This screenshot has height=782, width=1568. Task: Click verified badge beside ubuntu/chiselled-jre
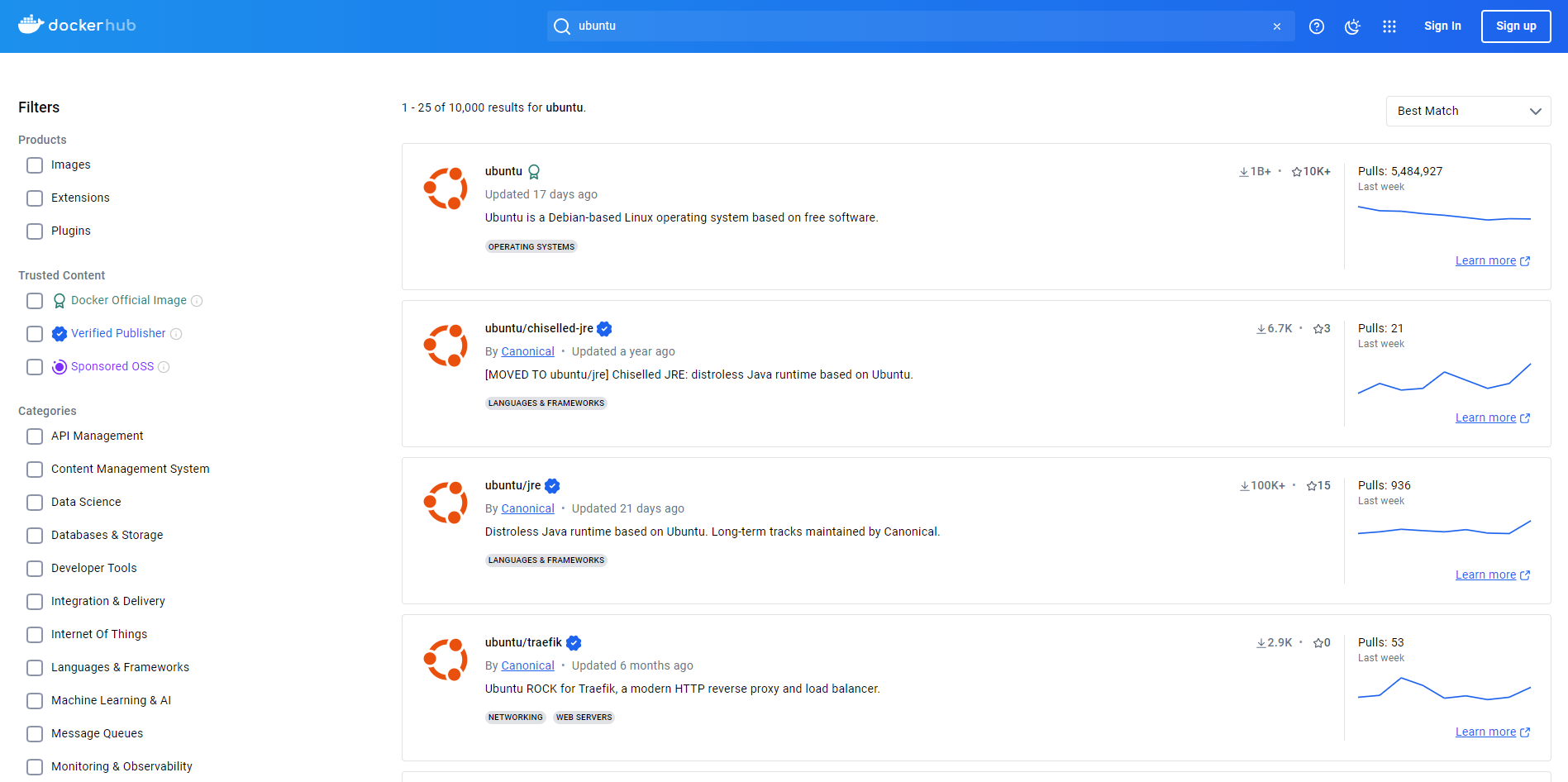coord(604,329)
